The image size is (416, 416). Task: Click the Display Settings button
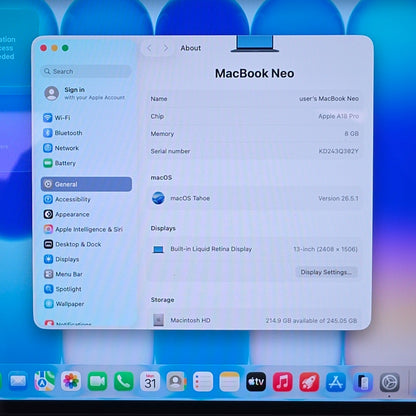tap(326, 272)
